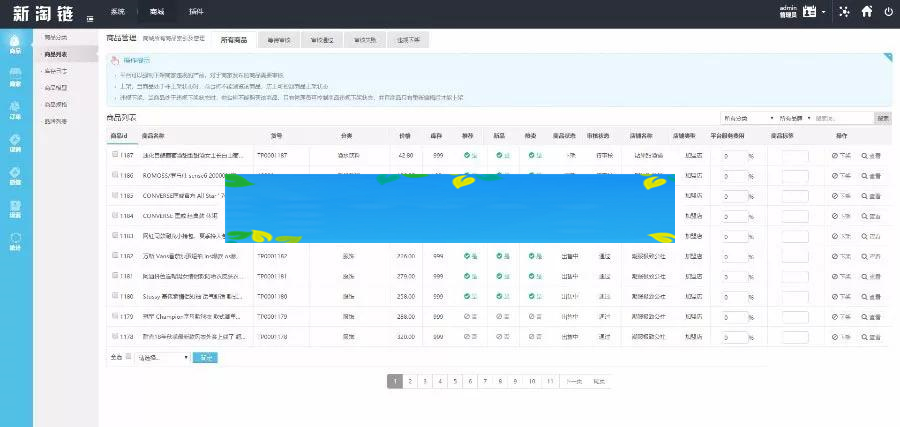This screenshot has height=427, width=900.
Task: Tick the checkbox for product 1180
Action: coord(115,296)
